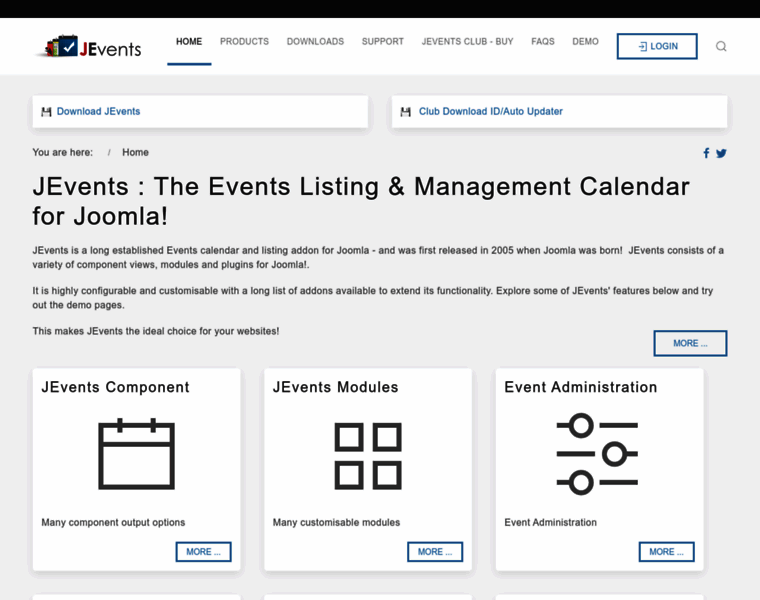This screenshot has width=760, height=600.
Task: Click the JEvents logo
Action: pyautogui.click(x=88, y=47)
